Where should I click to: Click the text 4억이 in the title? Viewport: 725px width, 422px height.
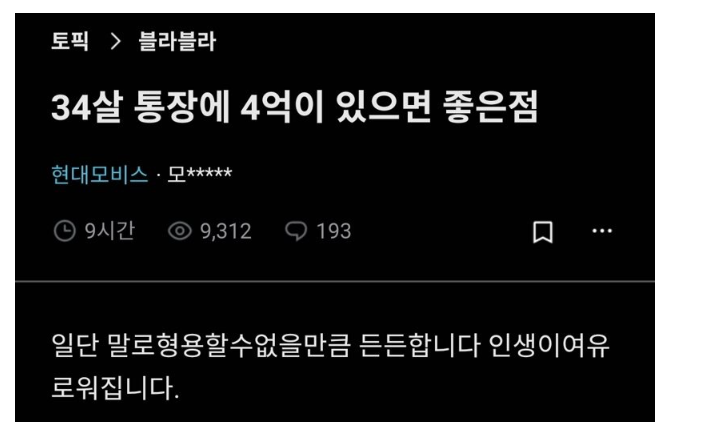coord(282,107)
